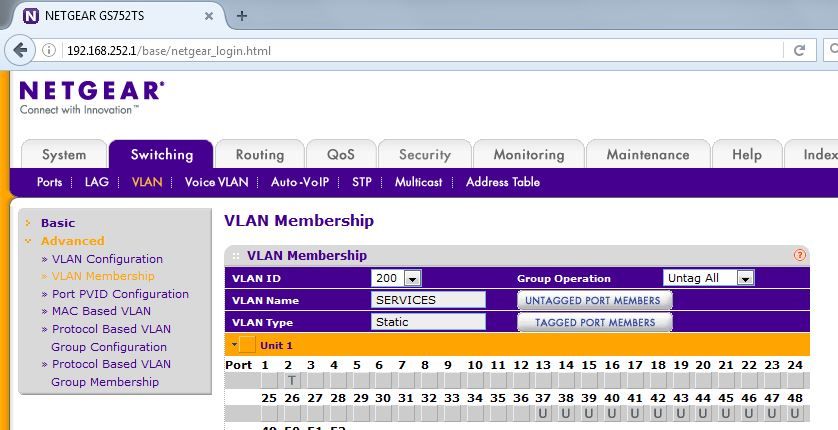Open the VLAN ID dropdown showing 200

point(396,278)
